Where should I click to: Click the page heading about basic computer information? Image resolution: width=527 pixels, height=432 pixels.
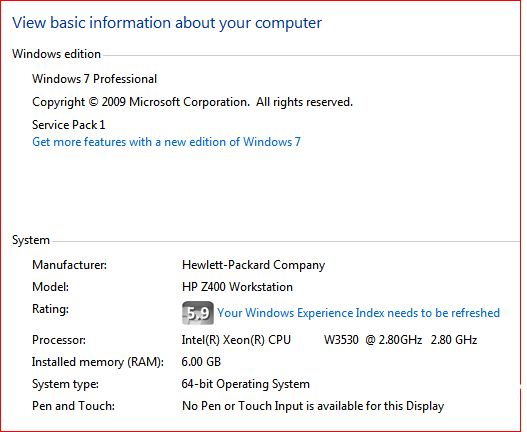coord(167,23)
